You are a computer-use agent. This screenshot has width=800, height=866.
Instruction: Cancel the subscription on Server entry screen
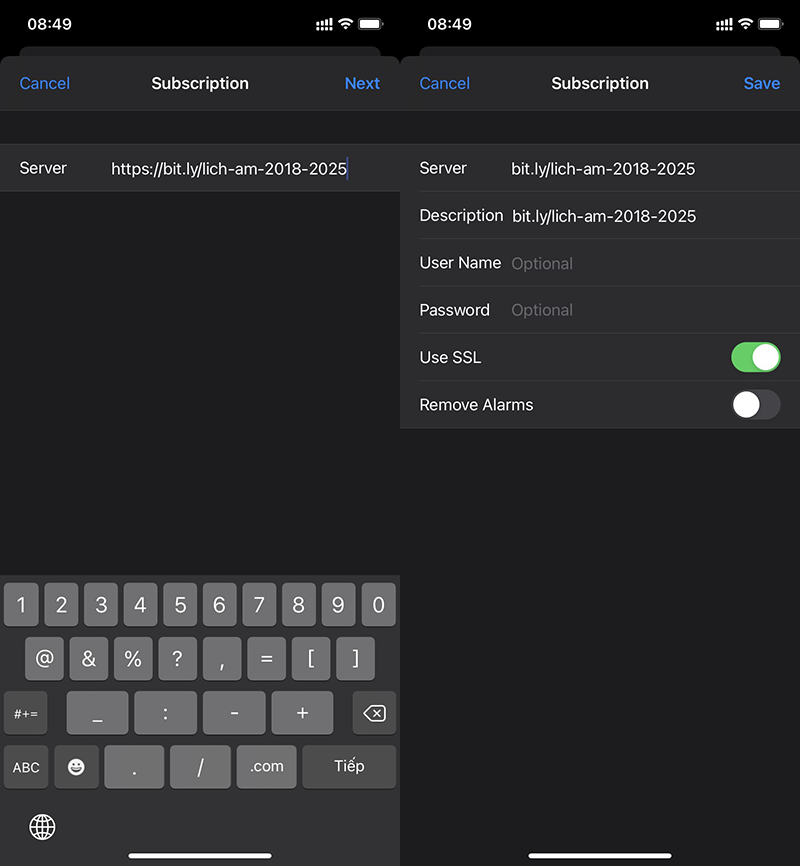click(x=45, y=83)
